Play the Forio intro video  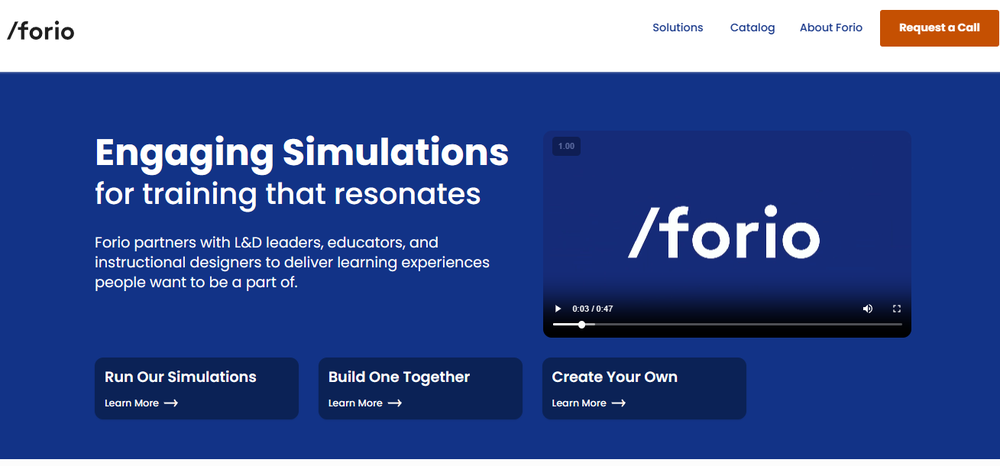pyautogui.click(x=558, y=309)
